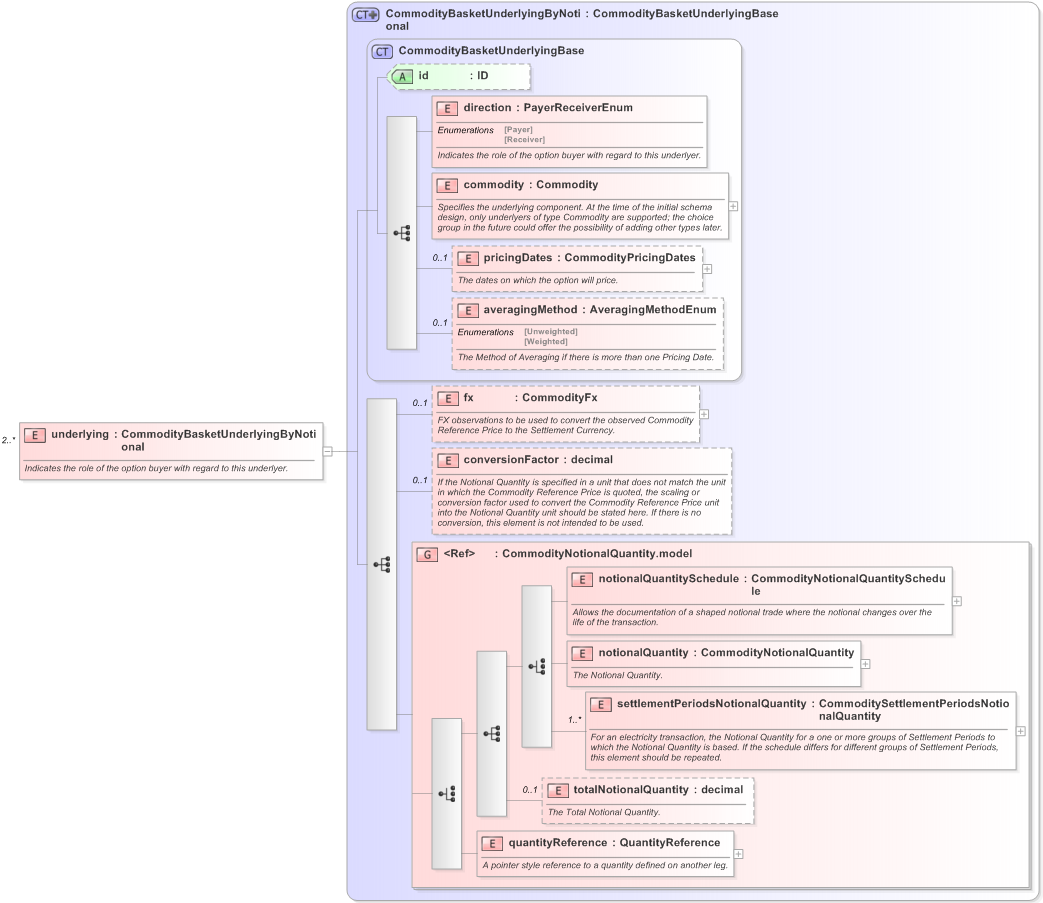Click the choice compositor icon beside notionalQuantity
Viewport: 1043px width, 903px height.
pyautogui.click(x=536, y=666)
